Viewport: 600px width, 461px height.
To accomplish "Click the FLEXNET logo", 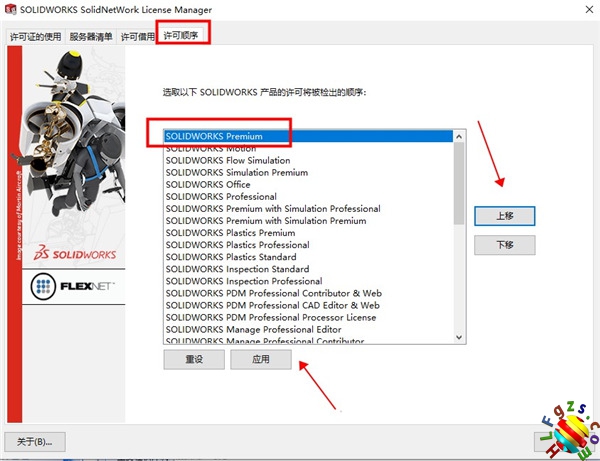I will click(73, 286).
